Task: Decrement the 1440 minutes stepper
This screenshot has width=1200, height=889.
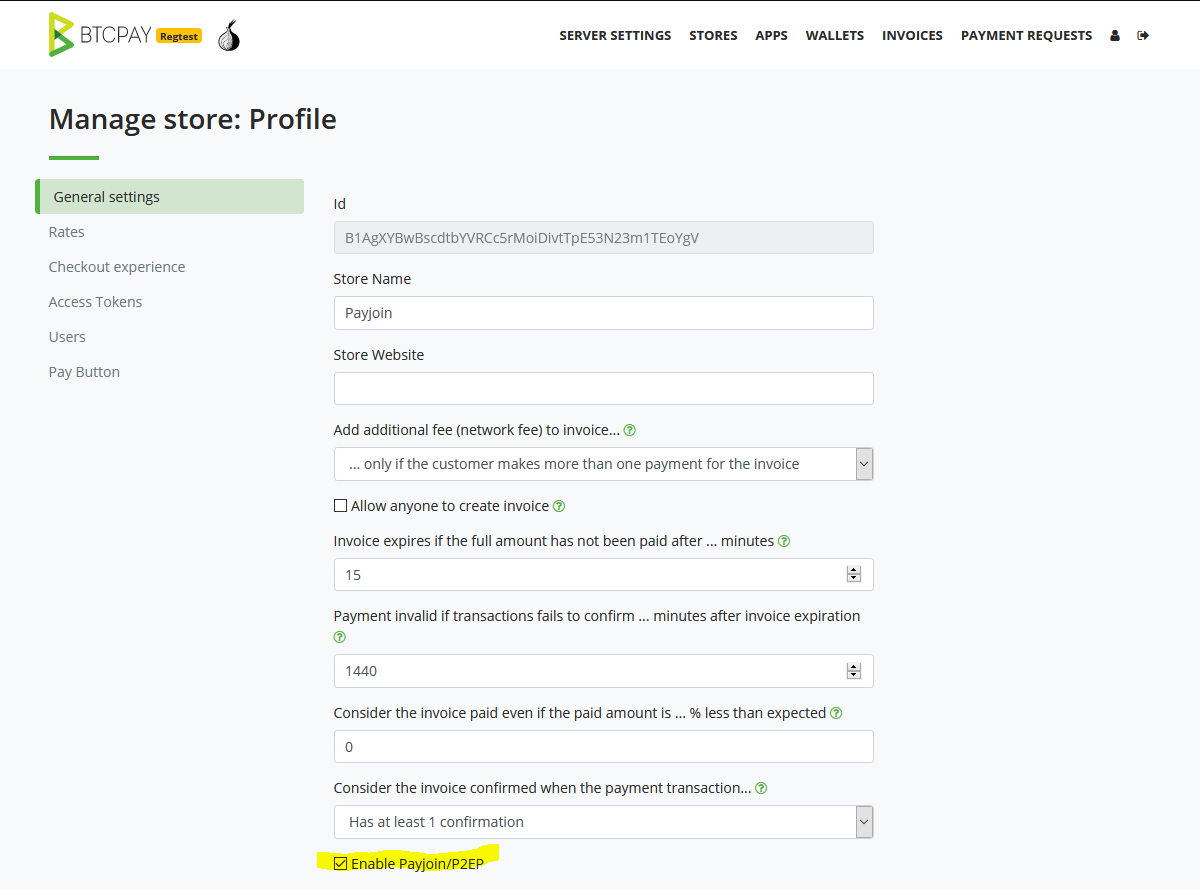Action: [x=854, y=675]
